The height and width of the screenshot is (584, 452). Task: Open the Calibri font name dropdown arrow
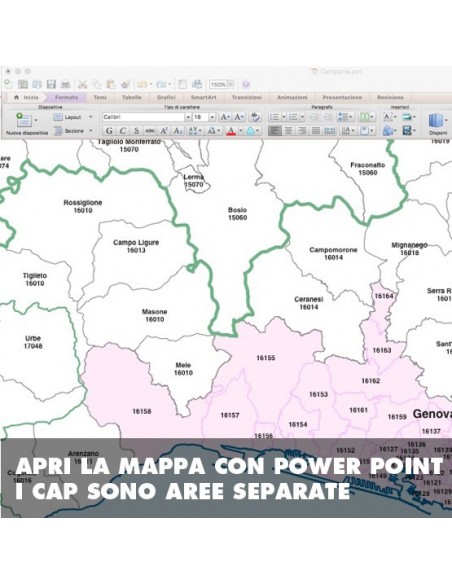(188, 117)
